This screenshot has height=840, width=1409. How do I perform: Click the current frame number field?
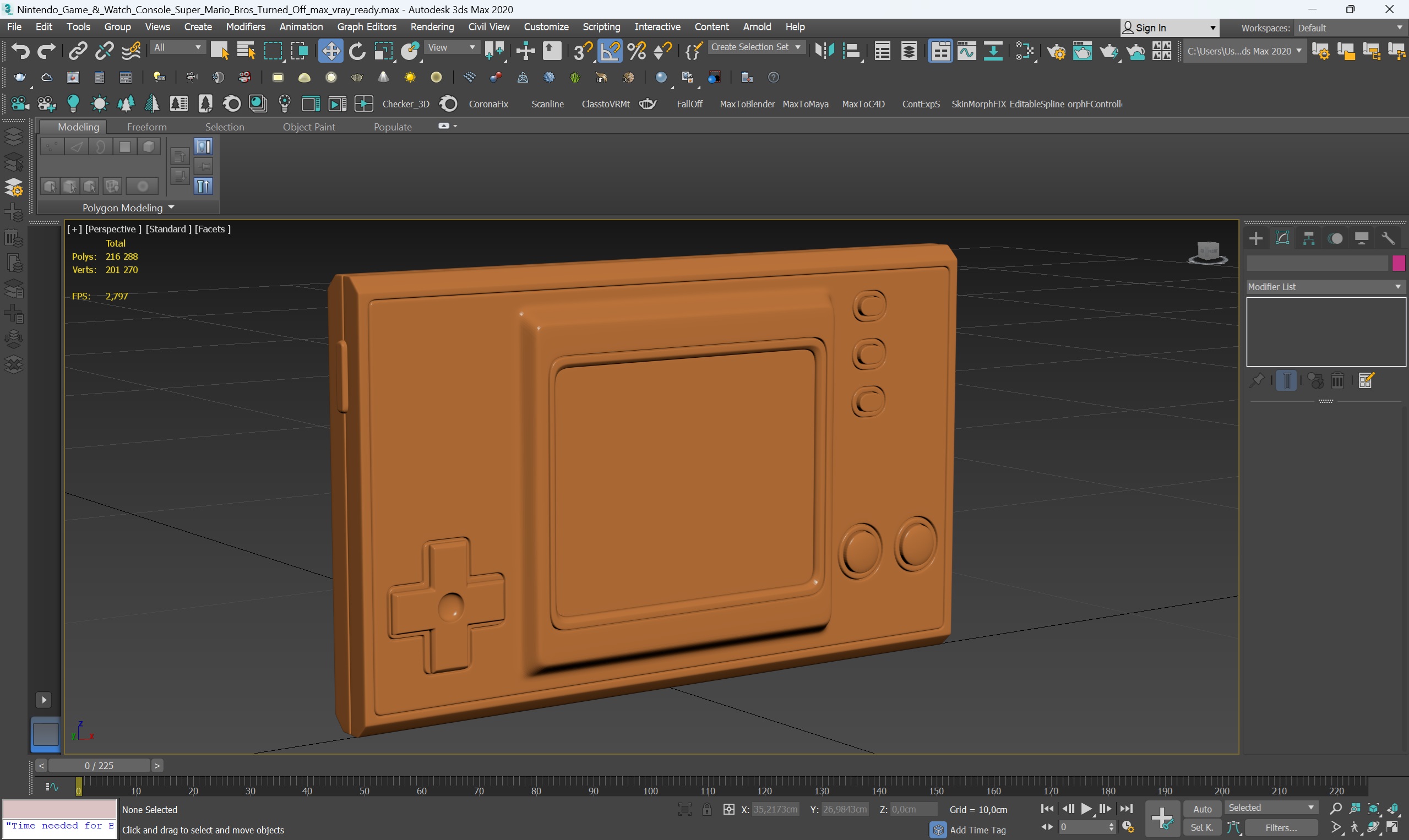(1082, 827)
